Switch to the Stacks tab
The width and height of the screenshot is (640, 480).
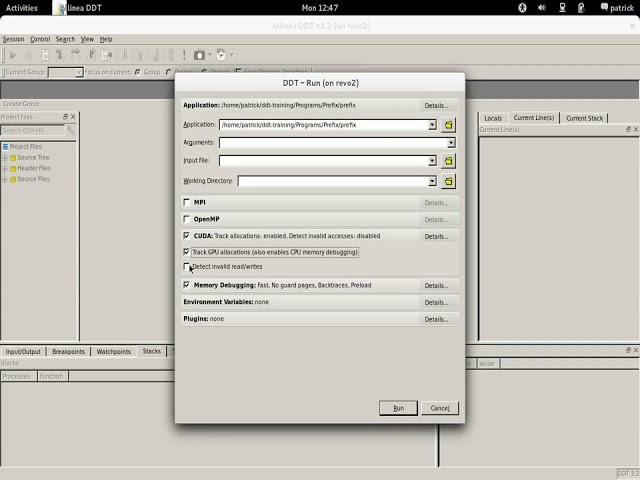(x=151, y=351)
